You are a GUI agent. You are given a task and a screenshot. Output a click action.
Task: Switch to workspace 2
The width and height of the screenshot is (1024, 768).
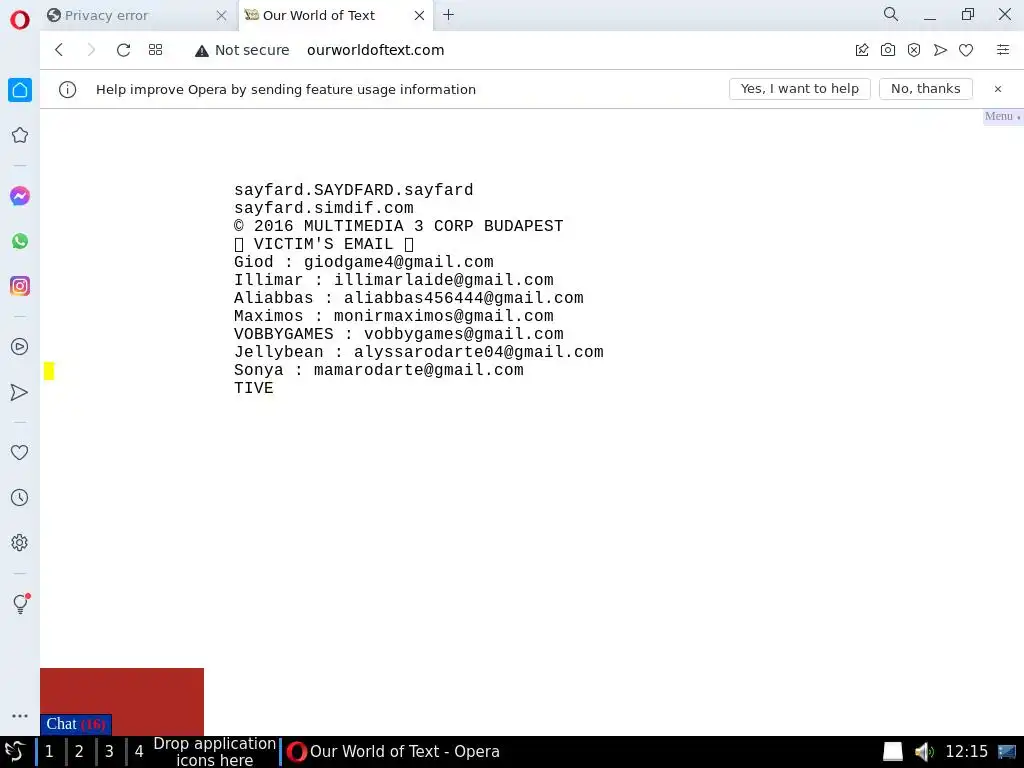tap(79, 752)
